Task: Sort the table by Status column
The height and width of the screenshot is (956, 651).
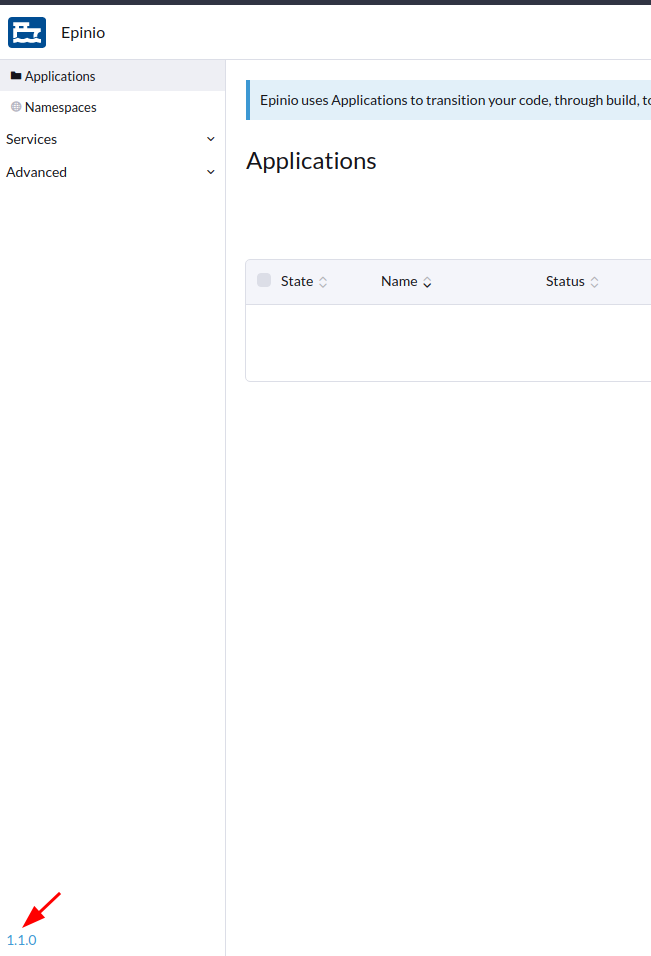Action: point(565,281)
